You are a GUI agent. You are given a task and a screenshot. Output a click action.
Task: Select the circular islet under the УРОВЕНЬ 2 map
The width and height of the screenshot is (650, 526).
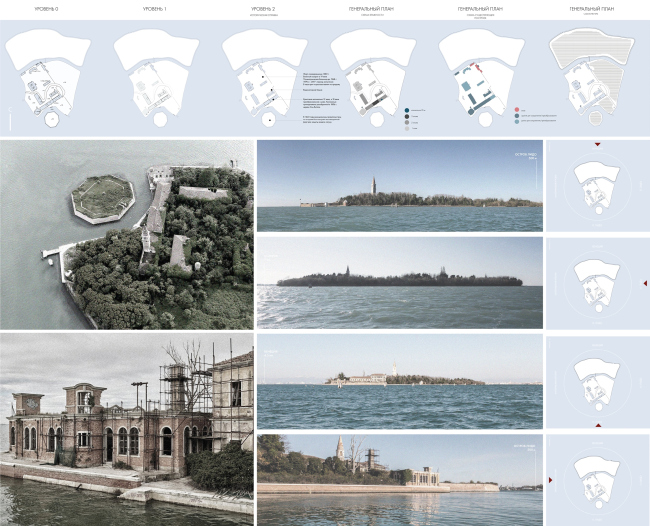266,120
